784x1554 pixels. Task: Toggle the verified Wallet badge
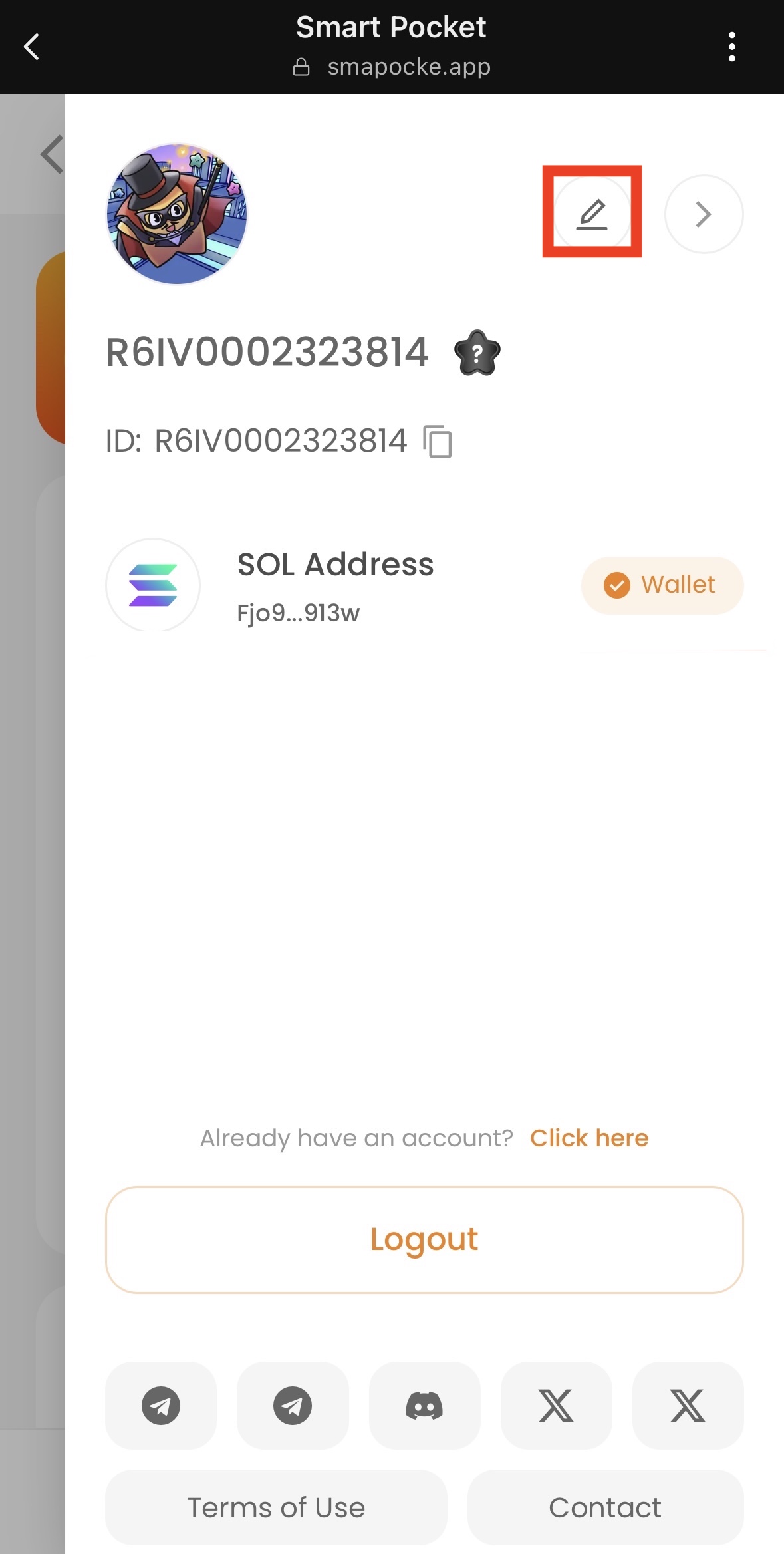pos(662,585)
